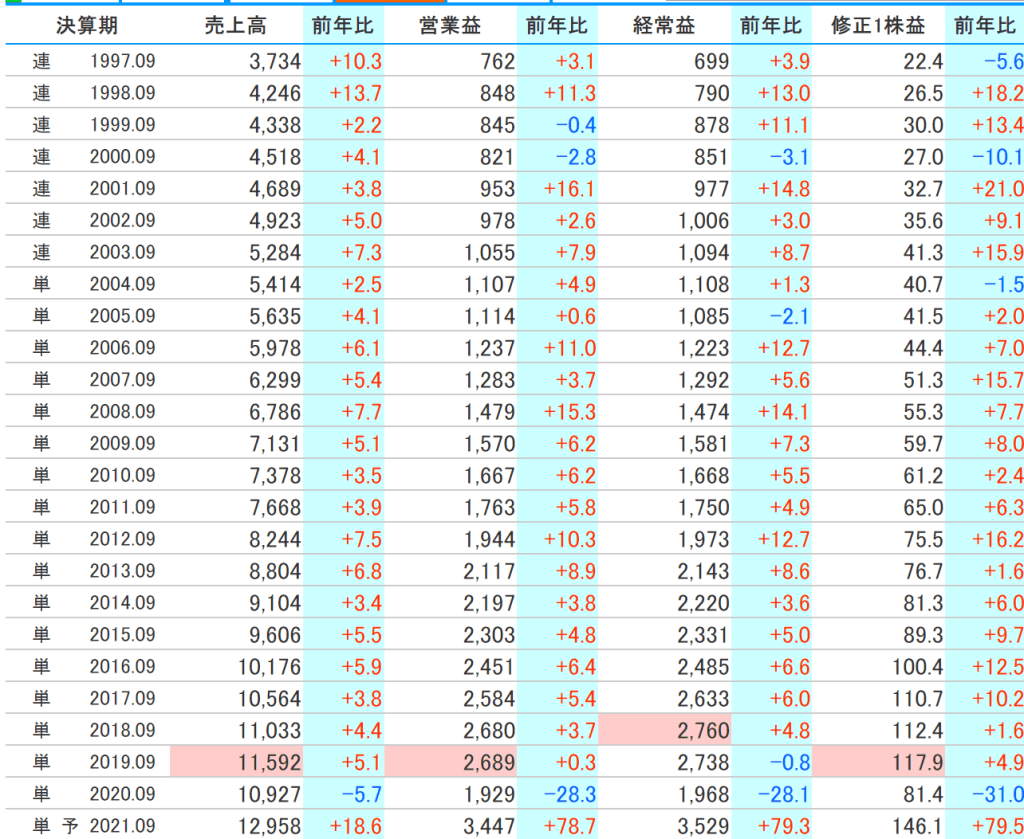1024x839 pixels.
Task: Select the 営業益 column header
Action: tap(451, 27)
